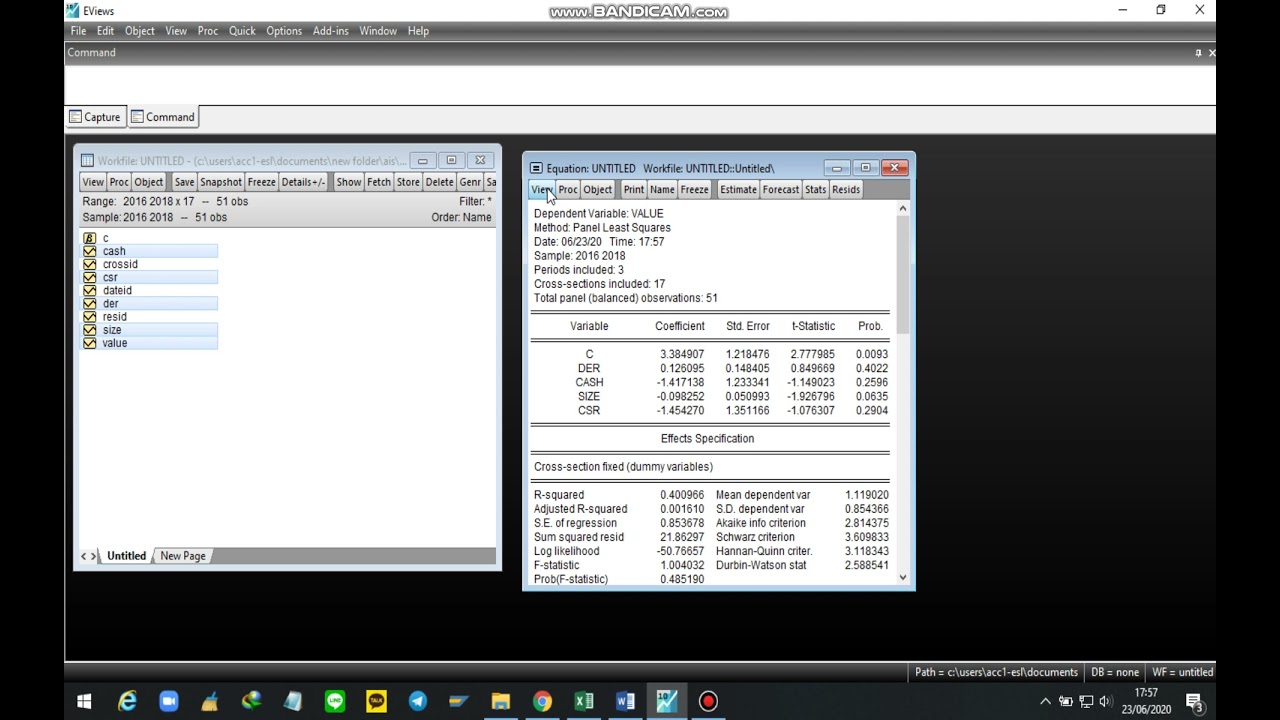Click View button in Equation window

(541, 190)
